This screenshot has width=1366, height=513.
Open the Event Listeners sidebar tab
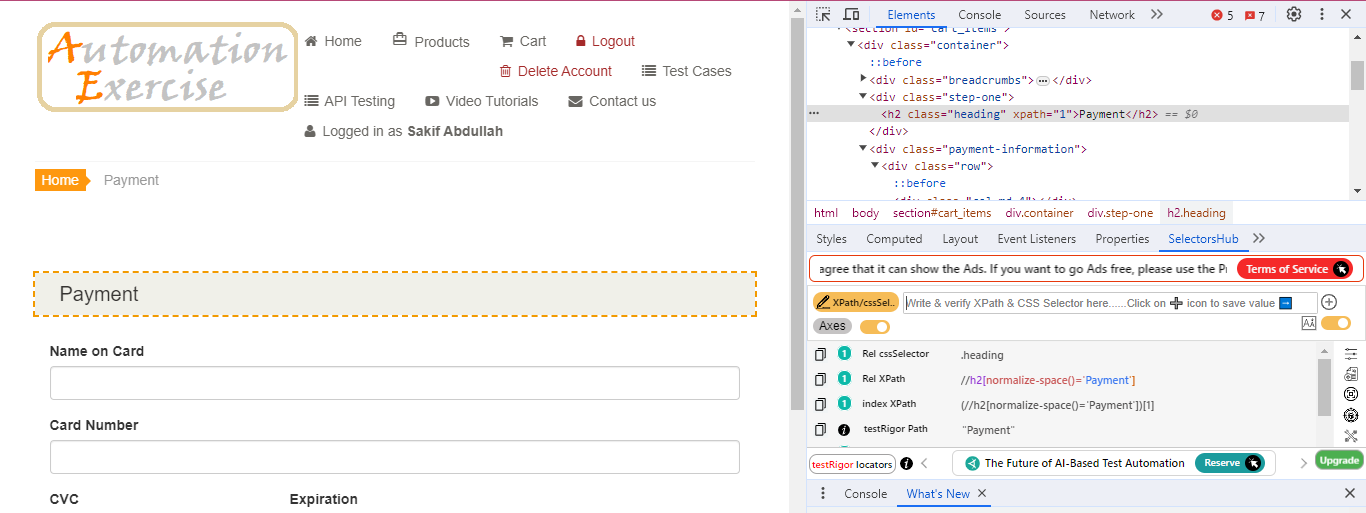(1036, 239)
